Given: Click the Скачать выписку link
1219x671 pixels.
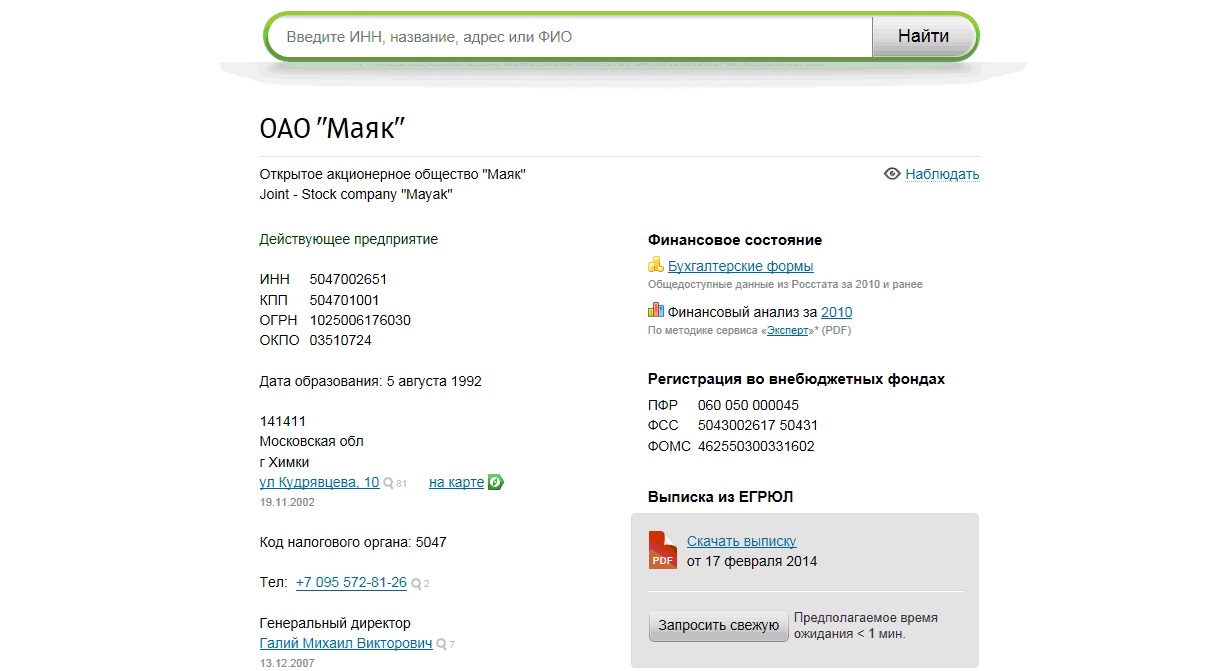Looking at the screenshot, I should pyautogui.click(x=741, y=541).
